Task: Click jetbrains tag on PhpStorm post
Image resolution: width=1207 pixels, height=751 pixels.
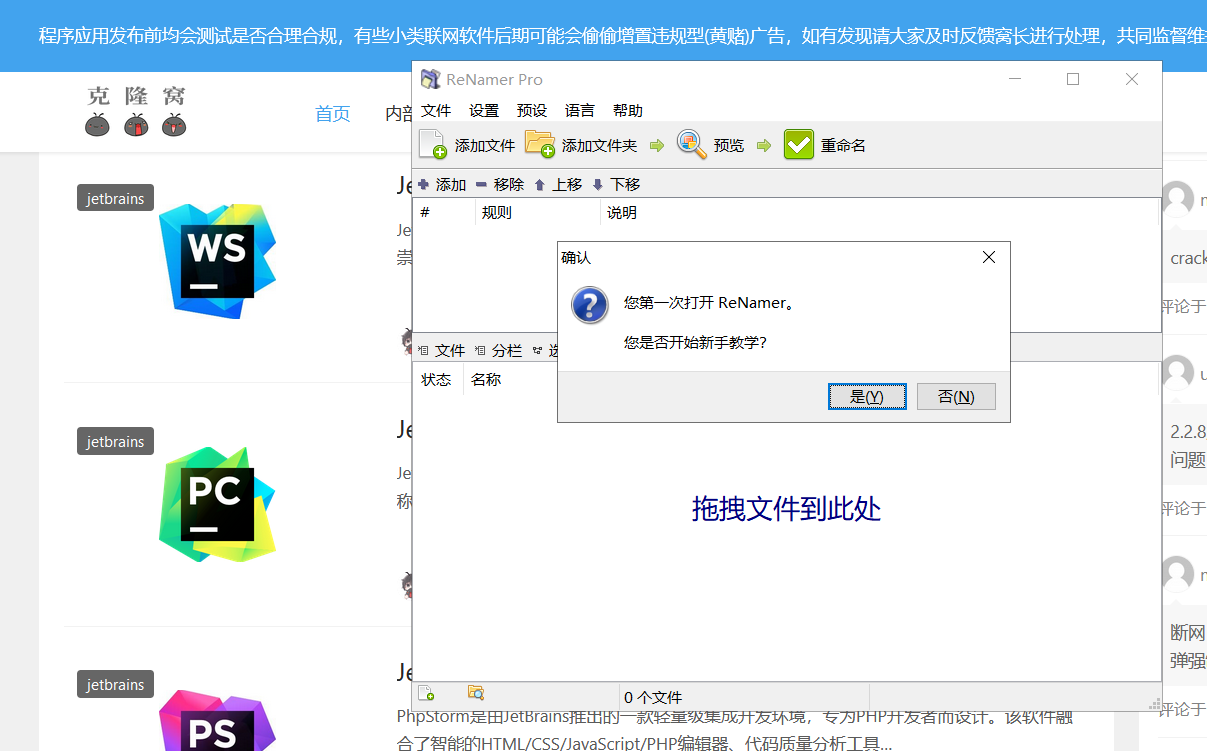Action: tap(115, 684)
